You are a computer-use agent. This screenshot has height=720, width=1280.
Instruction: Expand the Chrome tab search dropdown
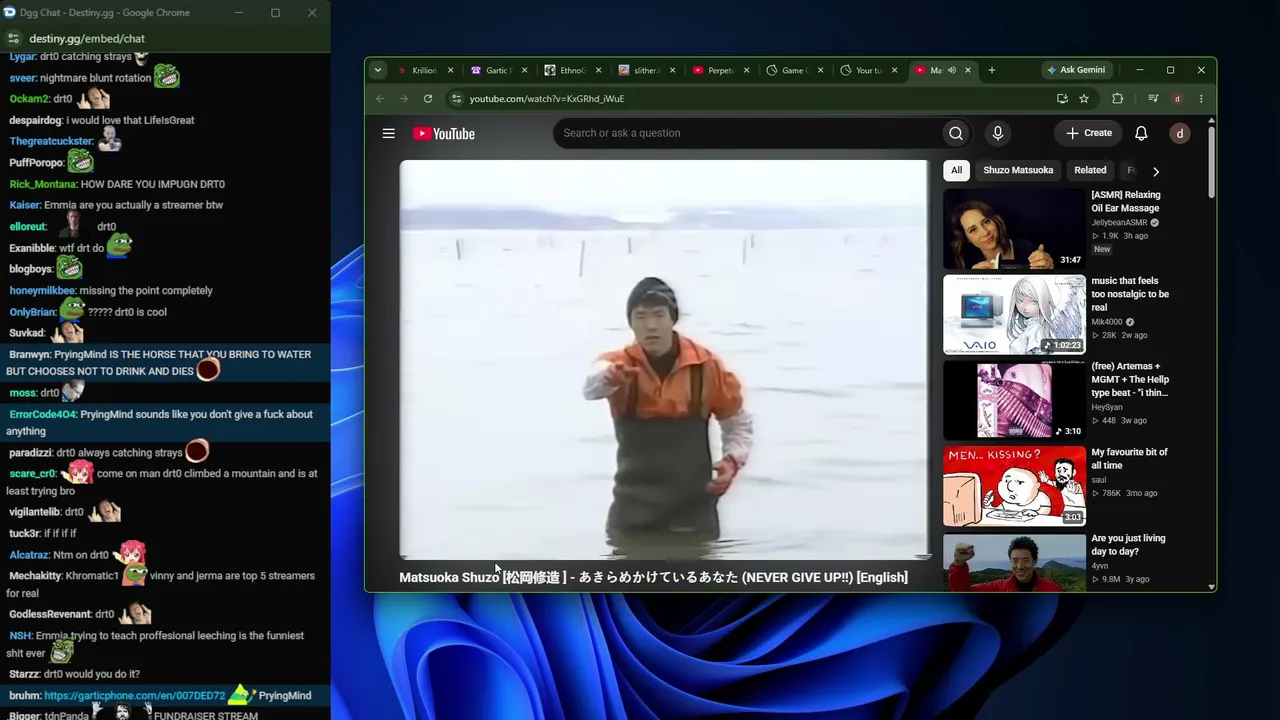point(378,70)
